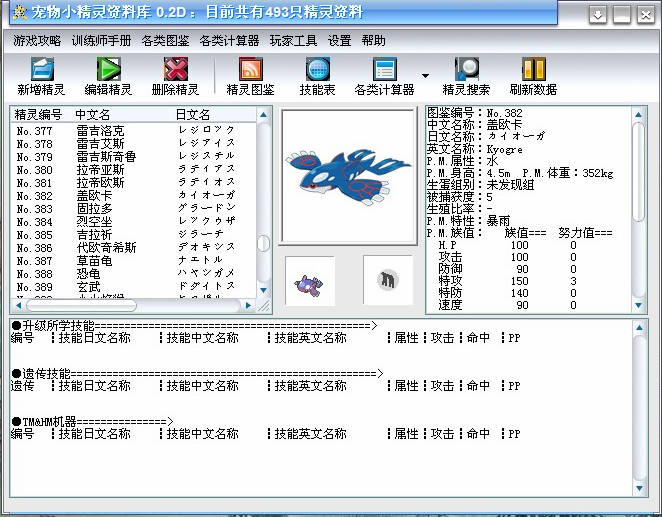
Task: Click the sprite list horizontal scroll-left arrow
Action: [x=18, y=305]
